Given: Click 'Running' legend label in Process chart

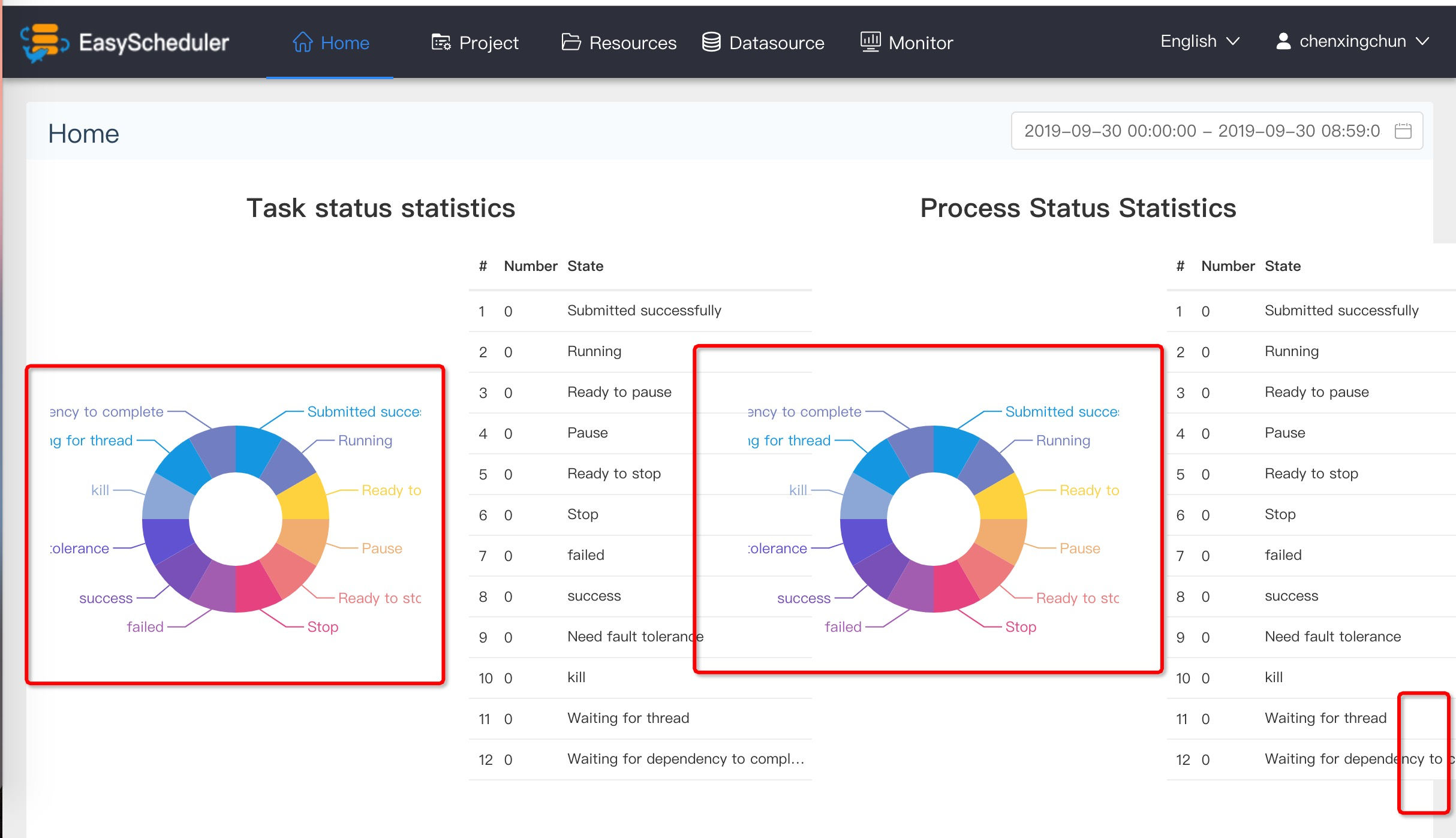Looking at the screenshot, I should click(x=1063, y=441).
